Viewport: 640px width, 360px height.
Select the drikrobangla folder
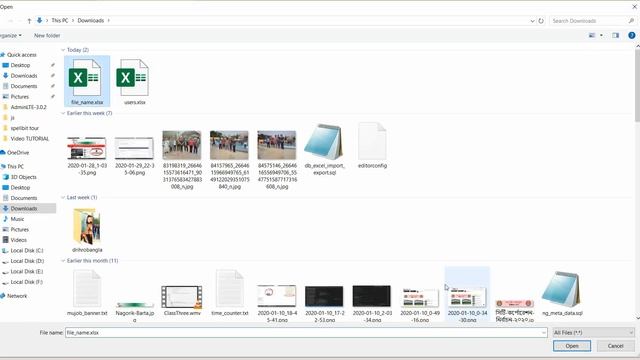(87, 230)
